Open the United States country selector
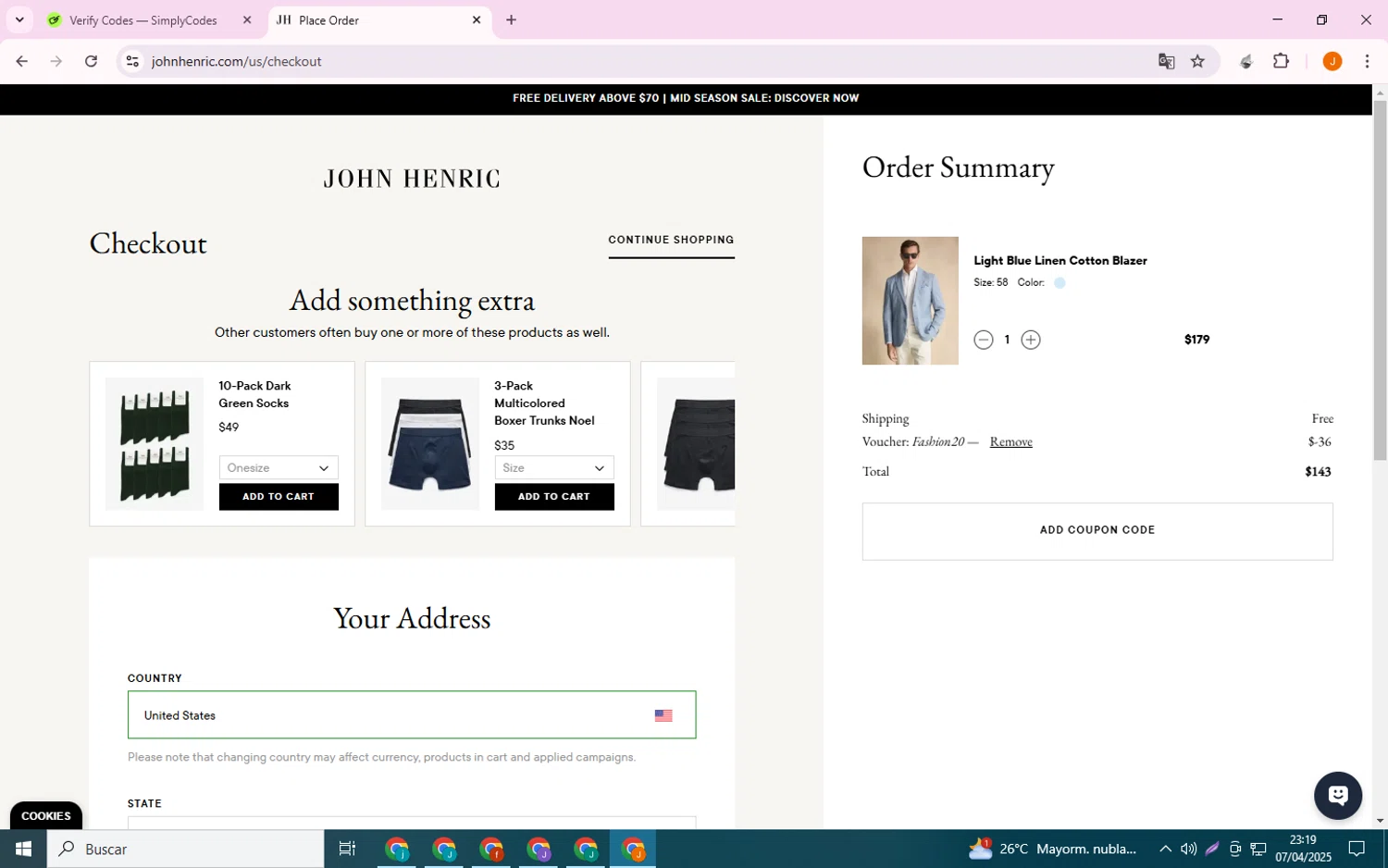This screenshot has height=868, width=1388. (412, 715)
